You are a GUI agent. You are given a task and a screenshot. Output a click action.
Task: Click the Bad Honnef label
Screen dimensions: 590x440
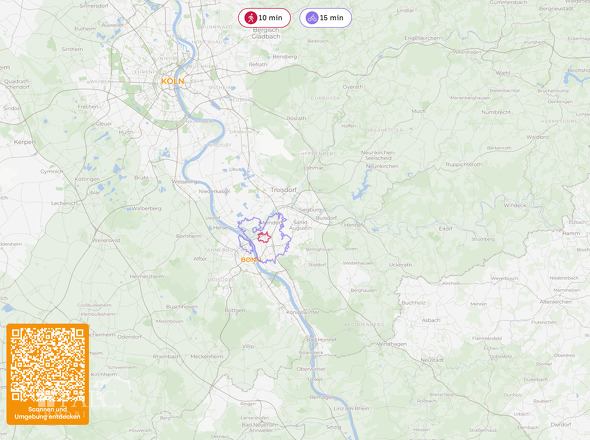point(322,340)
